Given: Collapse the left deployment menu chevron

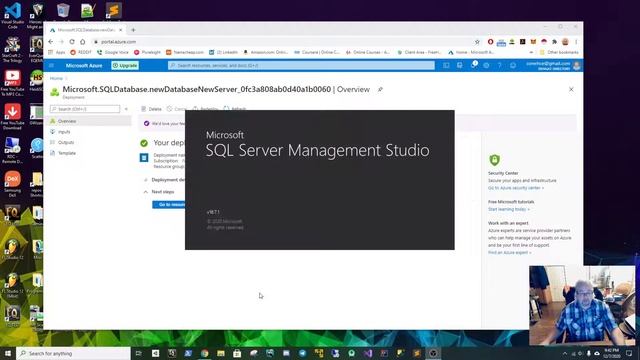Looking at the screenshot, I should (126, 109).
